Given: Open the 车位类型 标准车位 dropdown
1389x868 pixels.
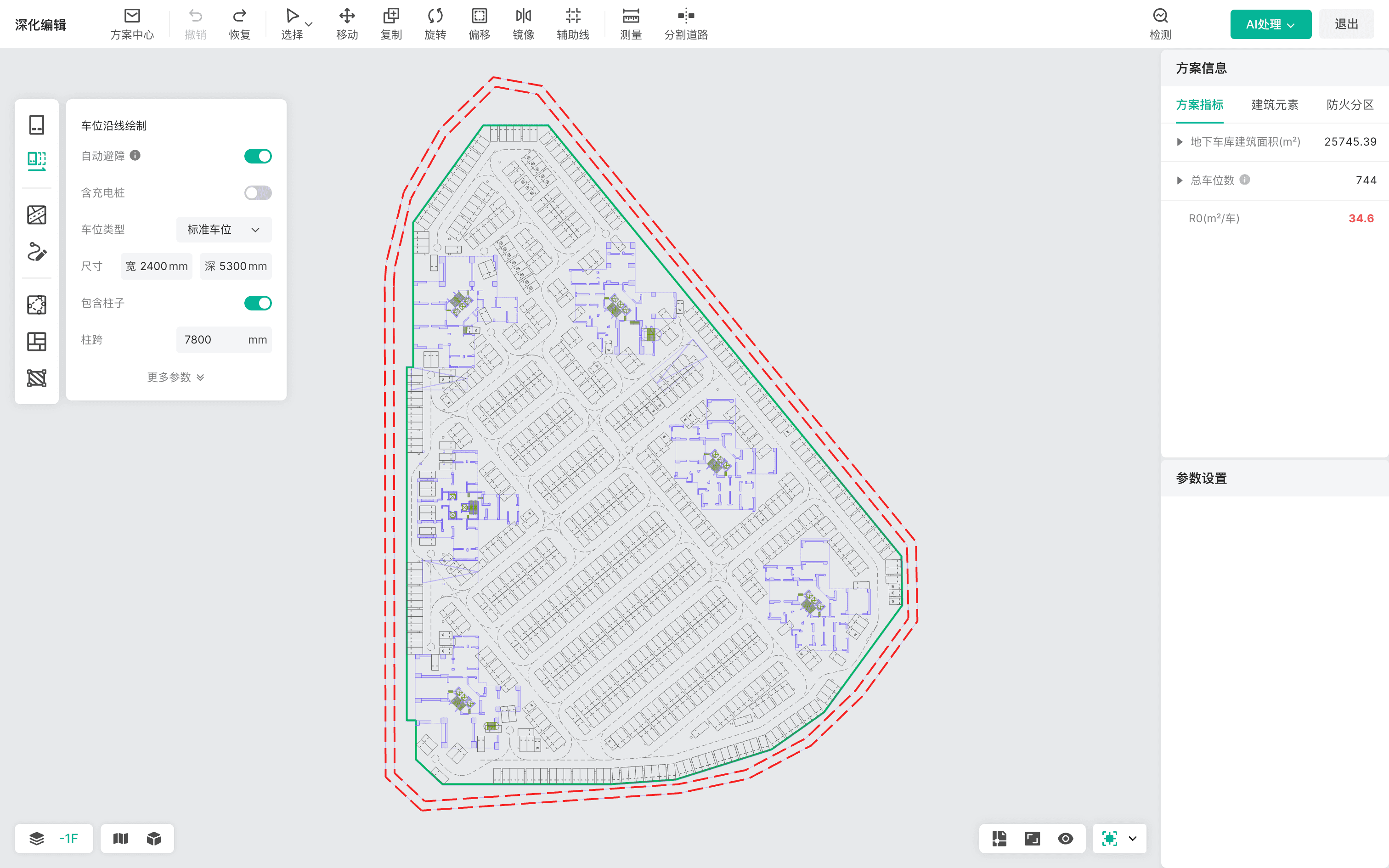Looking at the screenshot, I should click(x=224, y=230).
